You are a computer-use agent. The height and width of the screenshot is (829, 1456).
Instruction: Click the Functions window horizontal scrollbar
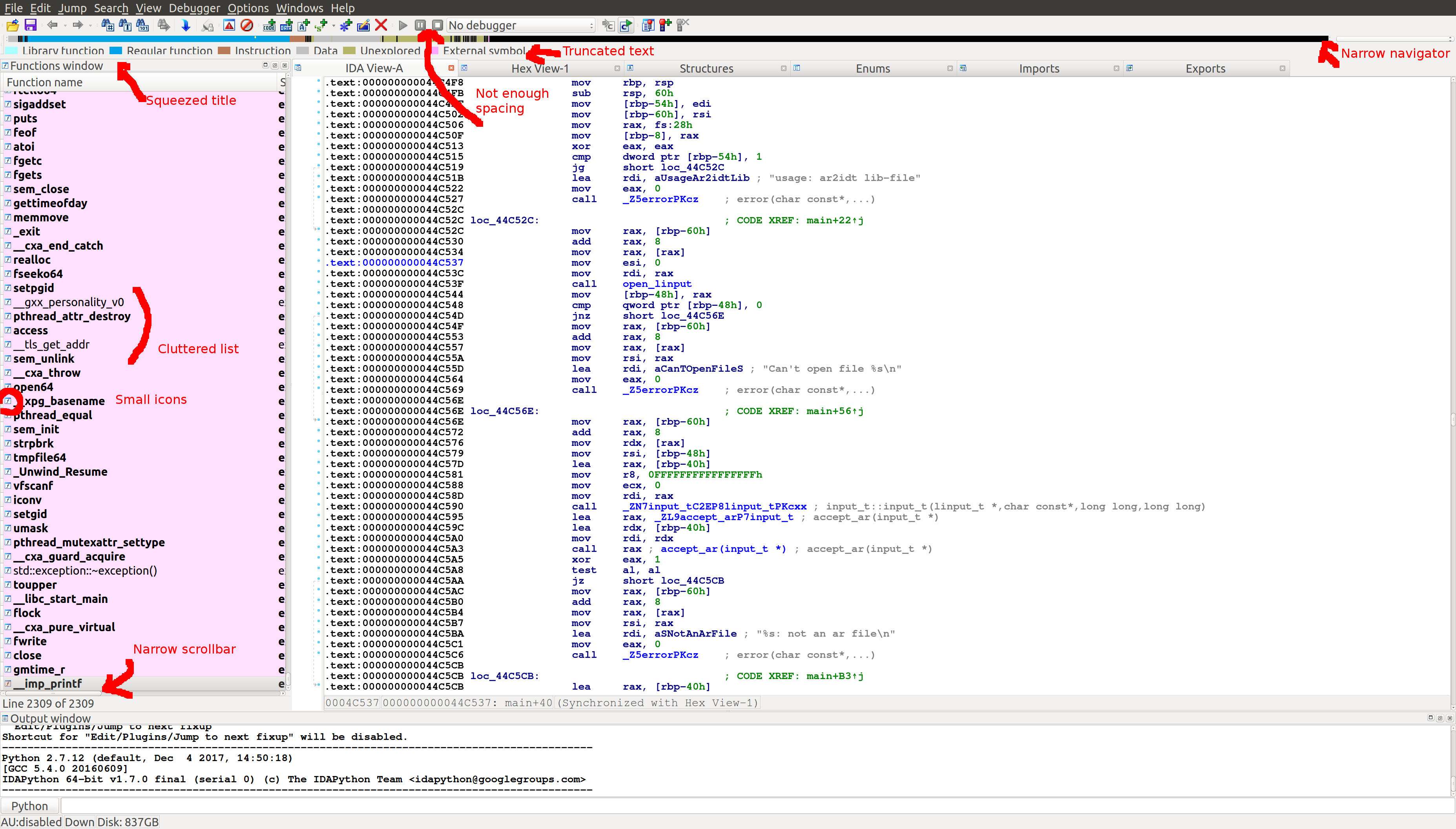click(x=142, y=694)
